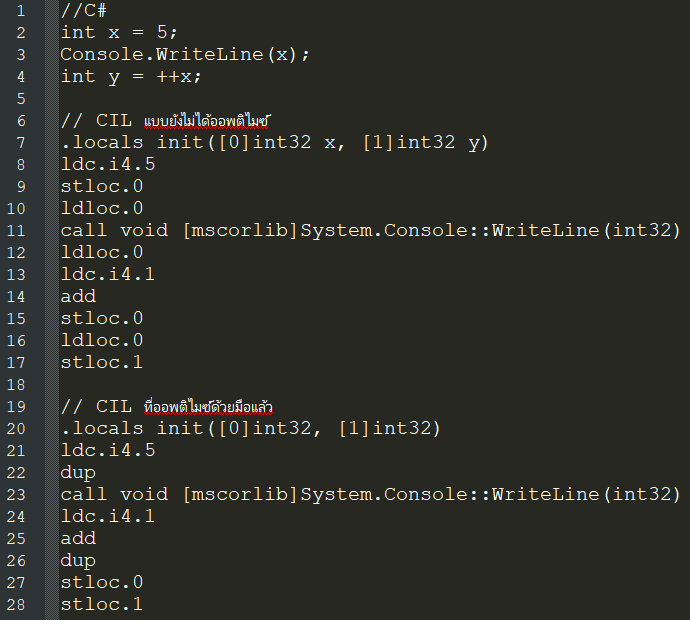This screenshot has width=690, height=620.
Task: Click line number 5 in the gutter
Action: click(x=21, y=99)
